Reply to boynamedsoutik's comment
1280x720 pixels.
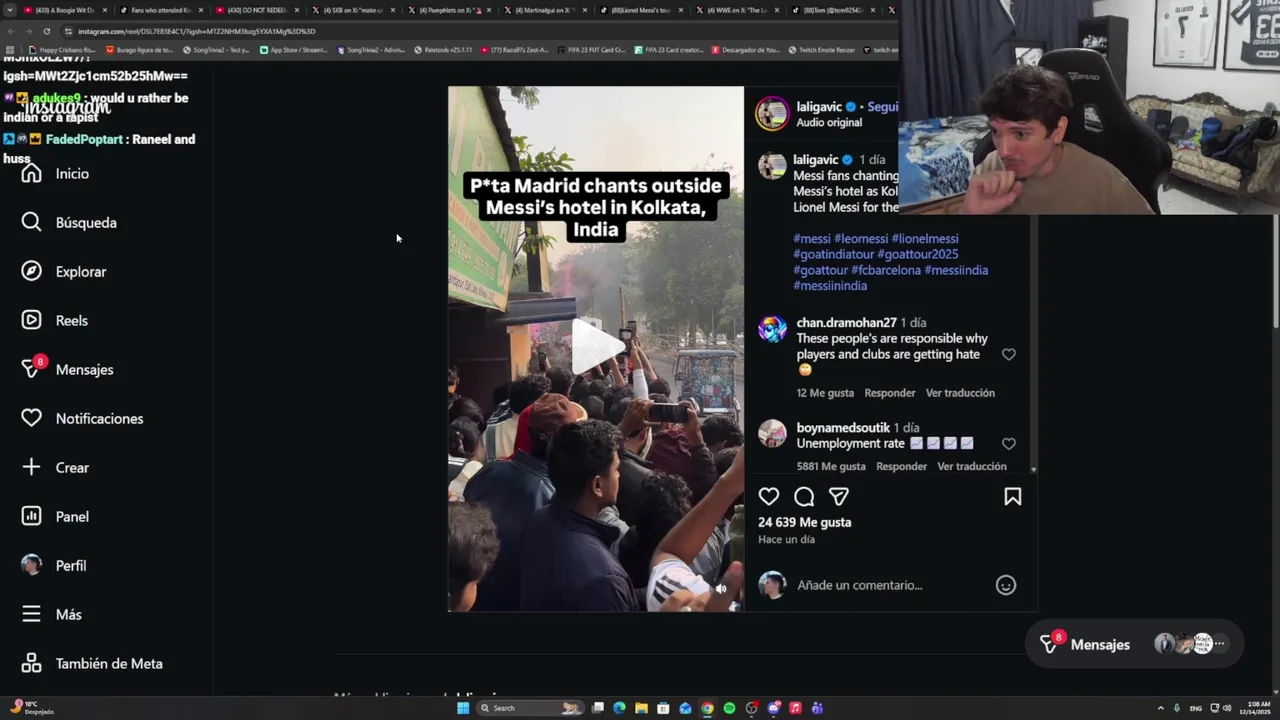click(x=901, y=467)
